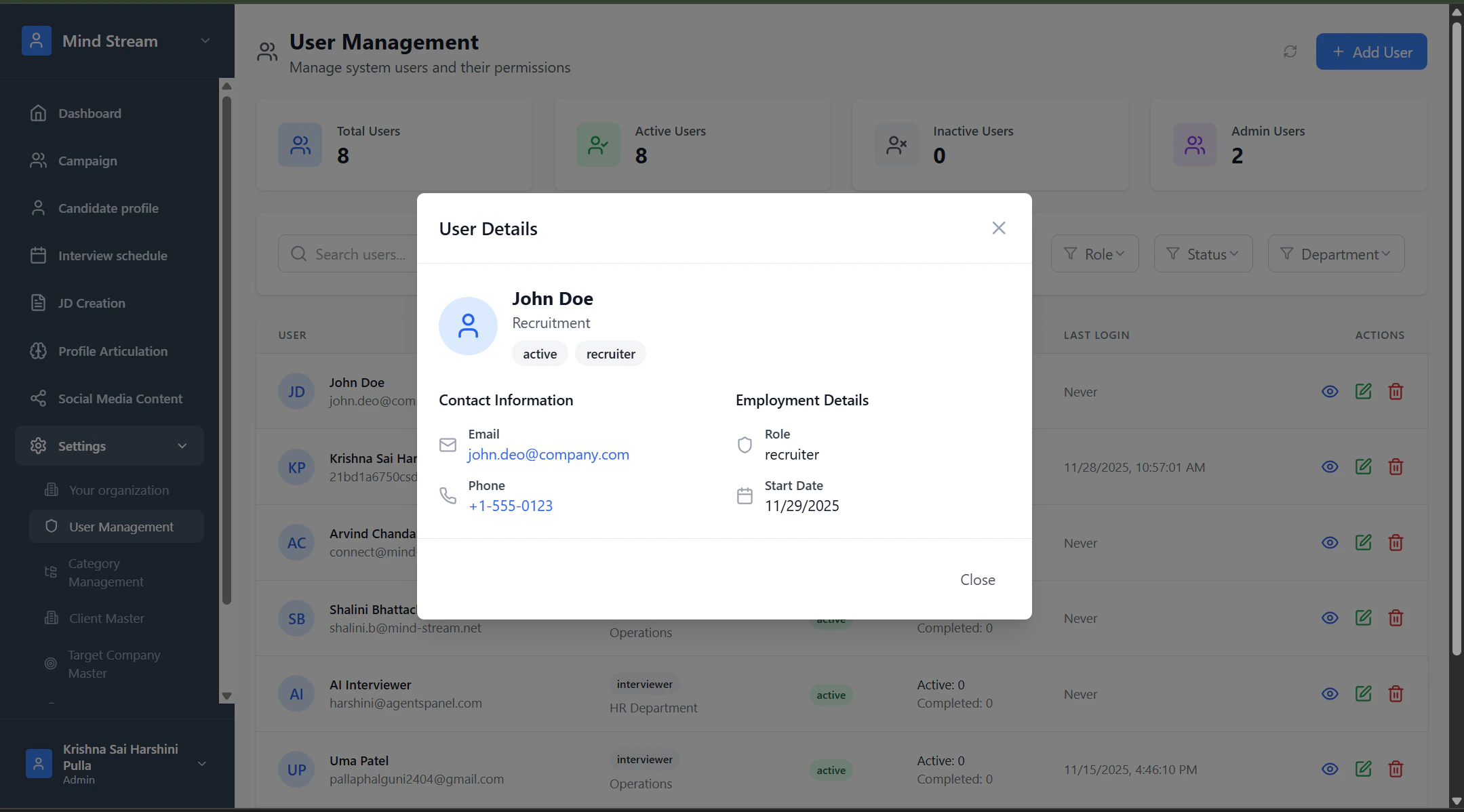Open the Department filter dropdown
Image resolution: width=1464 pixels, height=812 pixels.
pyautogui.click(x=1335, y=254)
